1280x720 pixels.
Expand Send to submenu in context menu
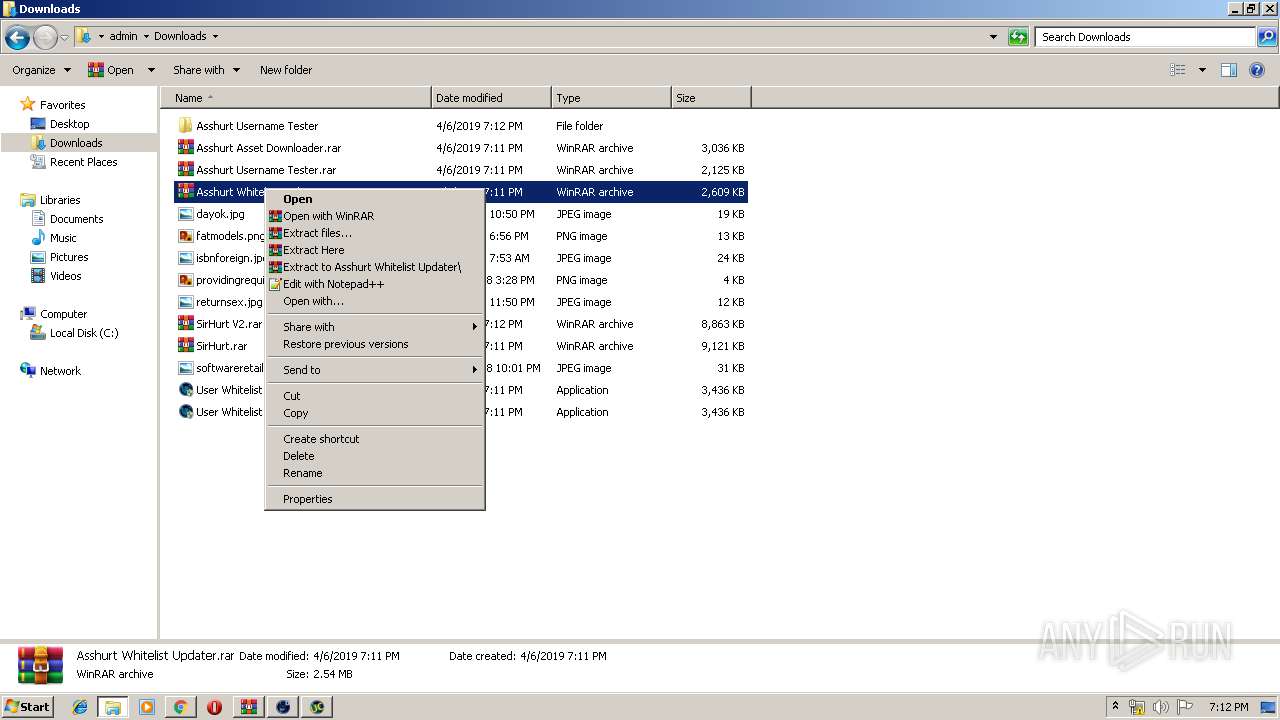click(x=375, y=370)
